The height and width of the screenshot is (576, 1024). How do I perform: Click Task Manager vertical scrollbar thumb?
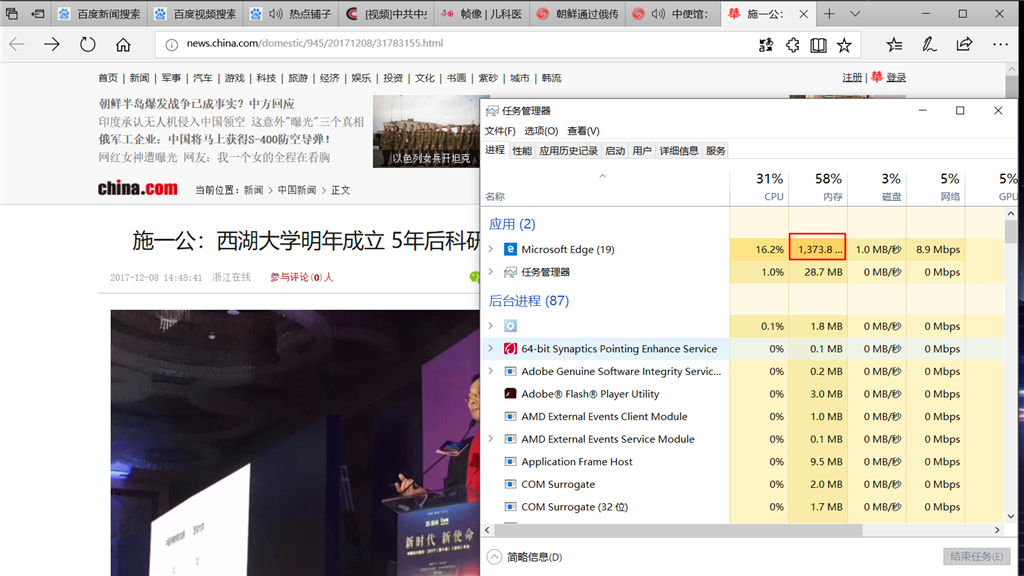point(1011,232)
